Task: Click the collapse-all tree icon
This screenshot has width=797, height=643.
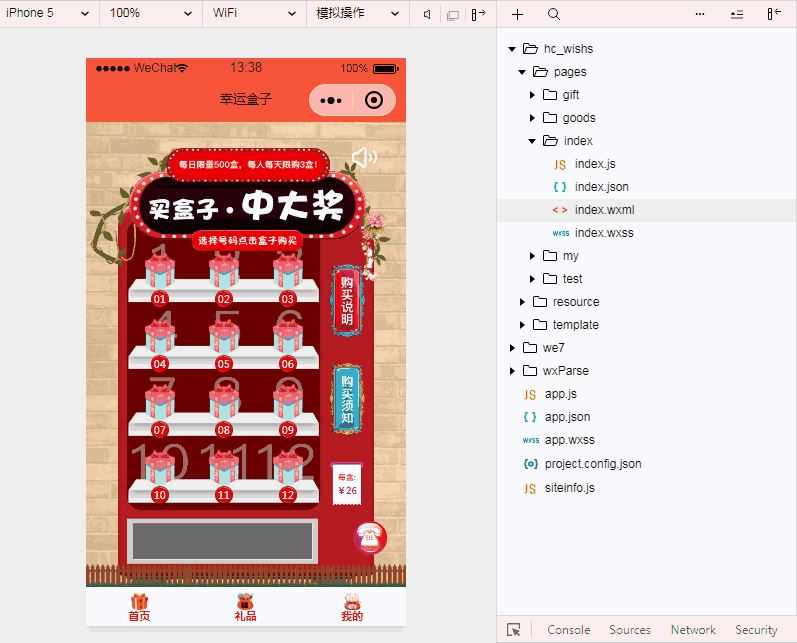Action: click(737, 14)
